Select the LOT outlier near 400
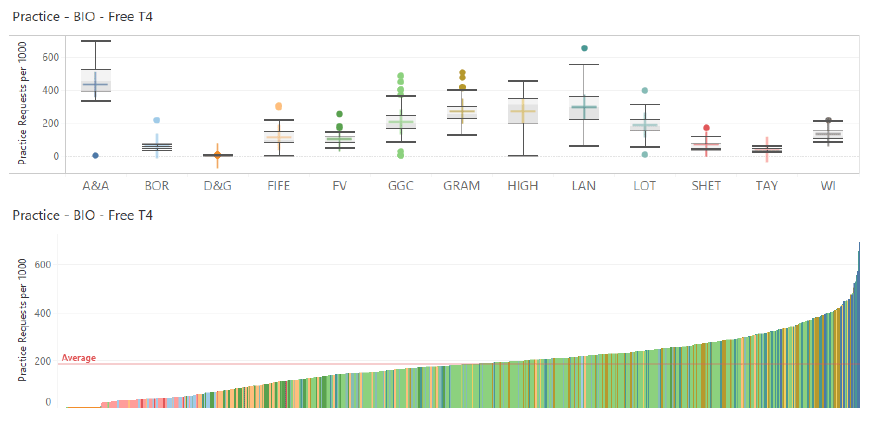873x422 pixels. pos(645,90)
